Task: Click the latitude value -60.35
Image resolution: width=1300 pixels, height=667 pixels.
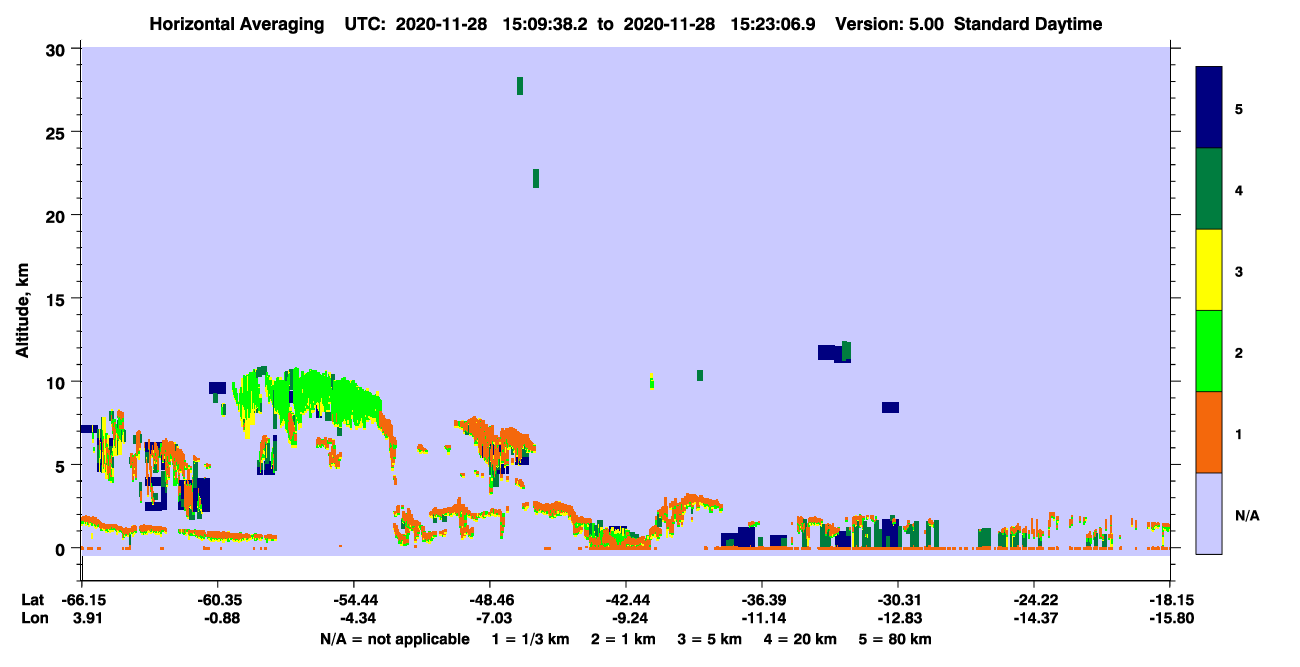Action: 218,599
